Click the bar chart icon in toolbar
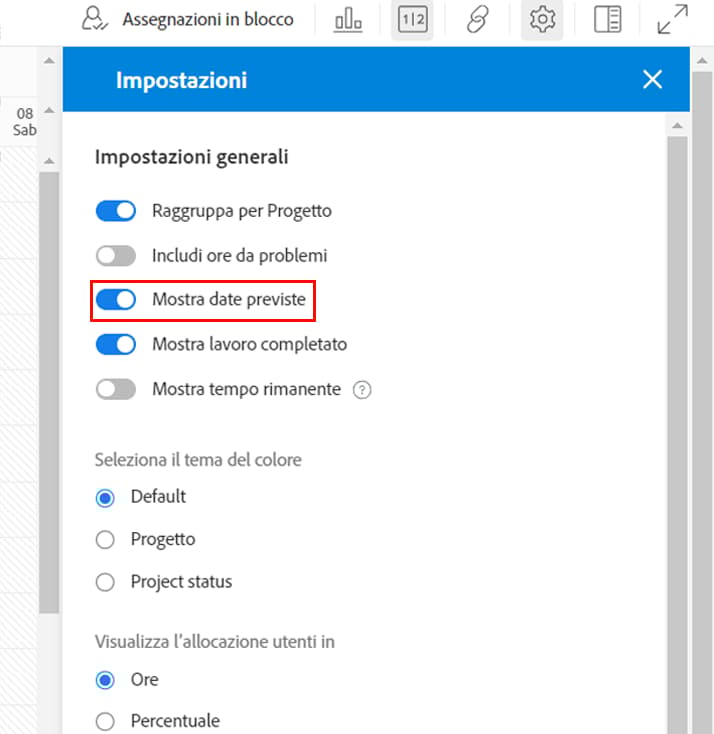The height and width of the screenshot is (734, 714). tap(347, 20)
